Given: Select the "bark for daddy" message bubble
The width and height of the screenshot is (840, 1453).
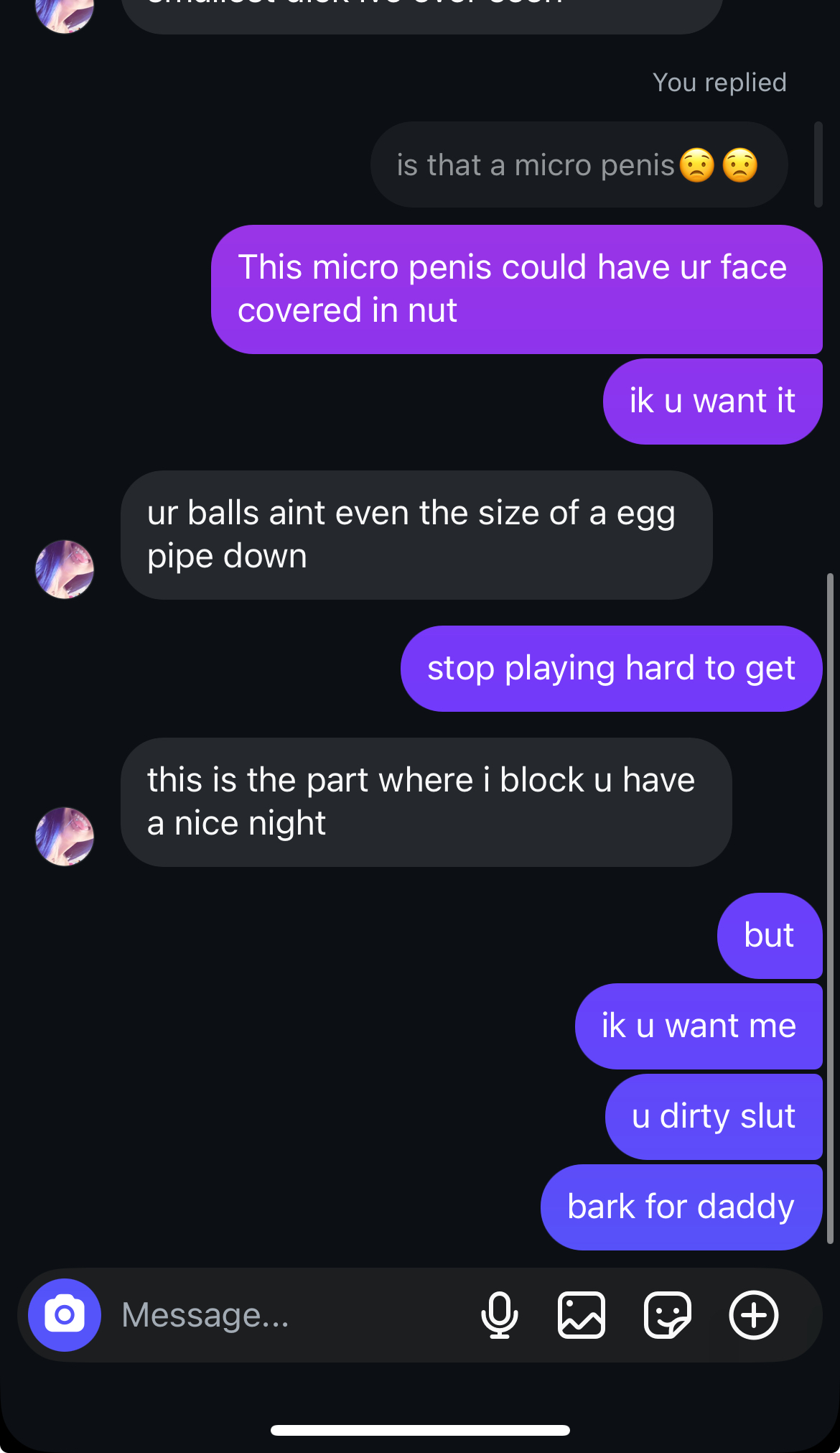Looking at the screenshot, I should (681, 1207).
